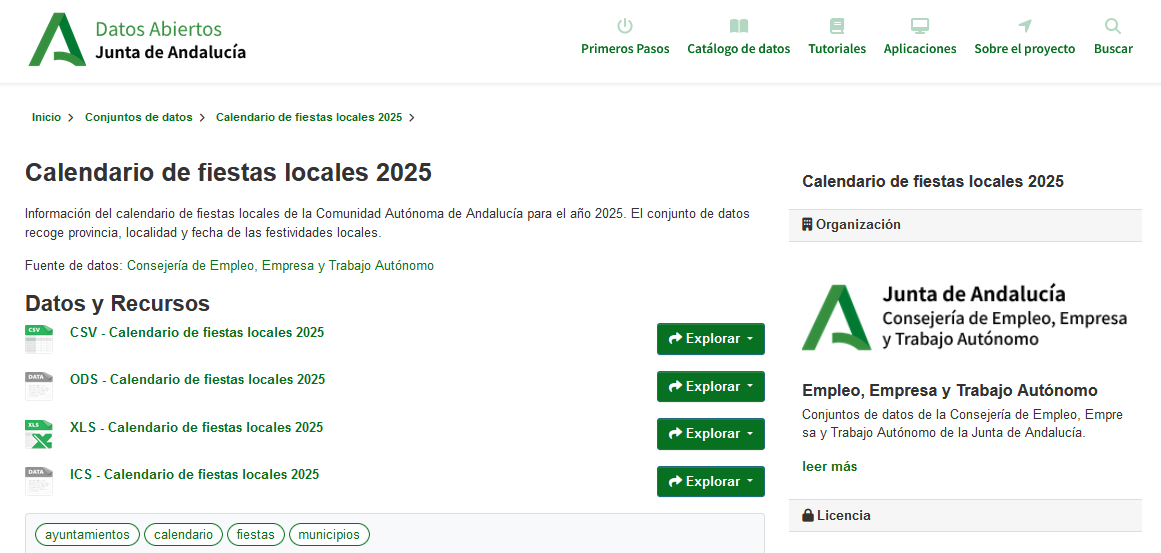Click the XLS spreadsheet file icon
1161x553 pixels.
(39, 435)
